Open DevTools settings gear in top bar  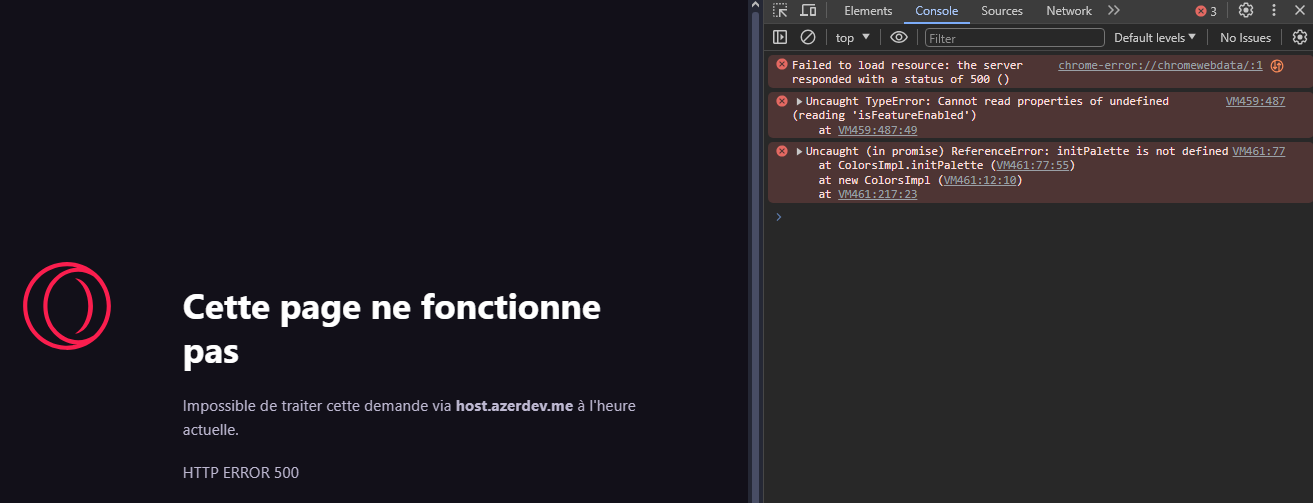(1245, 11)
